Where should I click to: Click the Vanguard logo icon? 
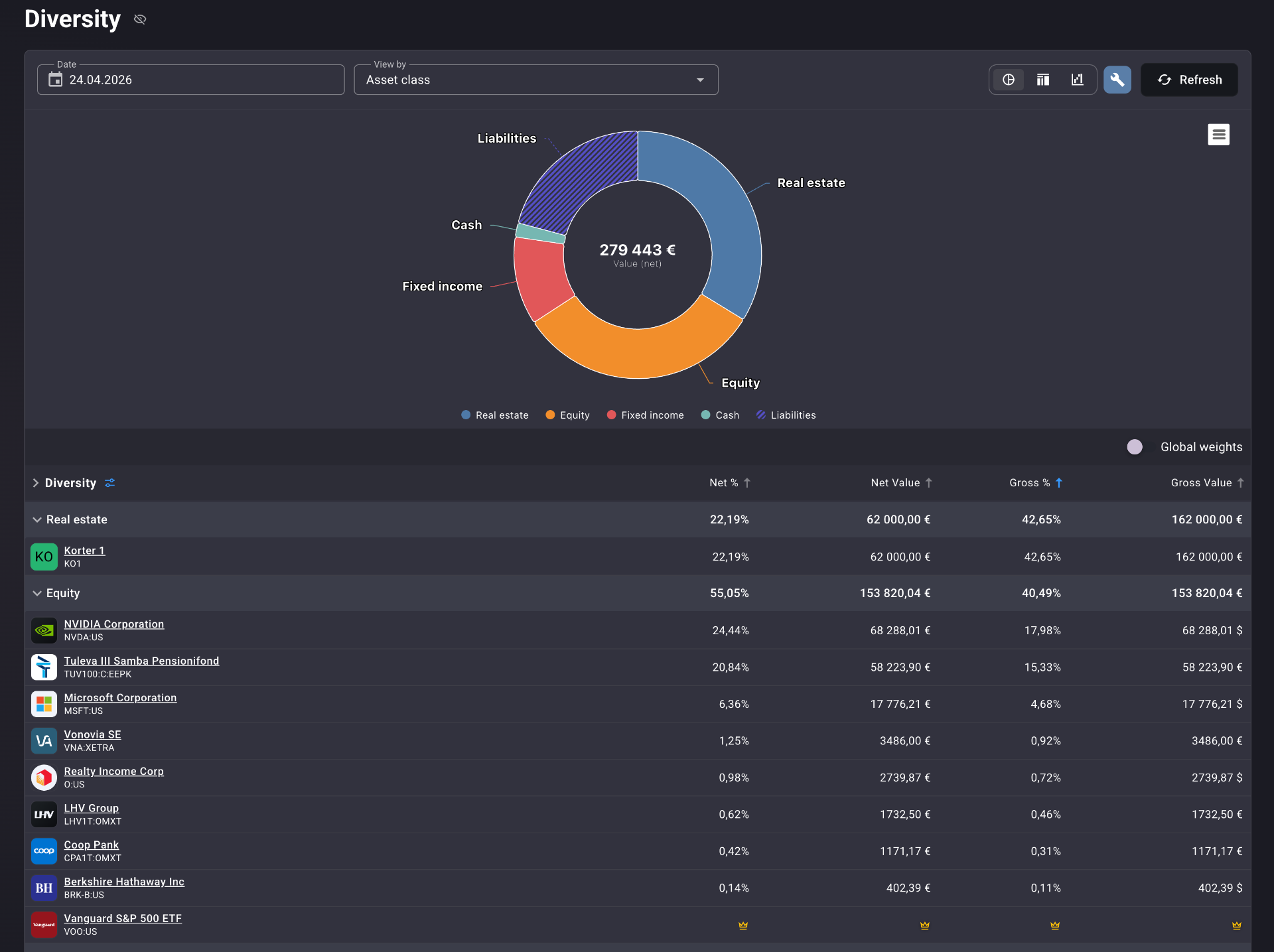click(44, 925)
